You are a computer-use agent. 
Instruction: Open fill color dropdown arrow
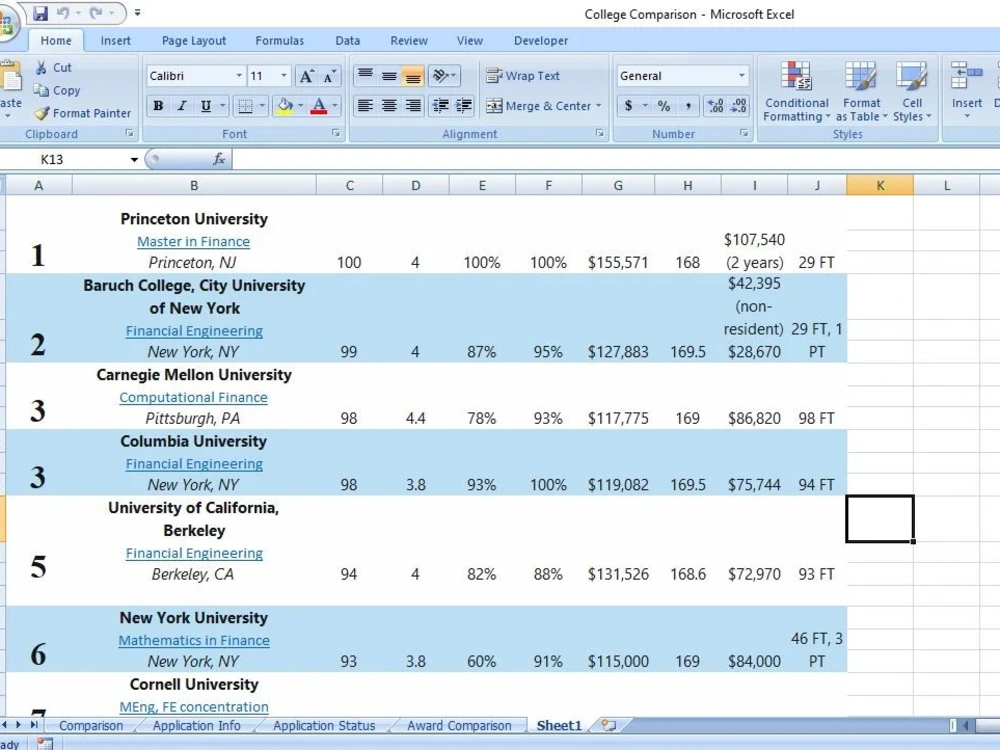pos(300,106)
